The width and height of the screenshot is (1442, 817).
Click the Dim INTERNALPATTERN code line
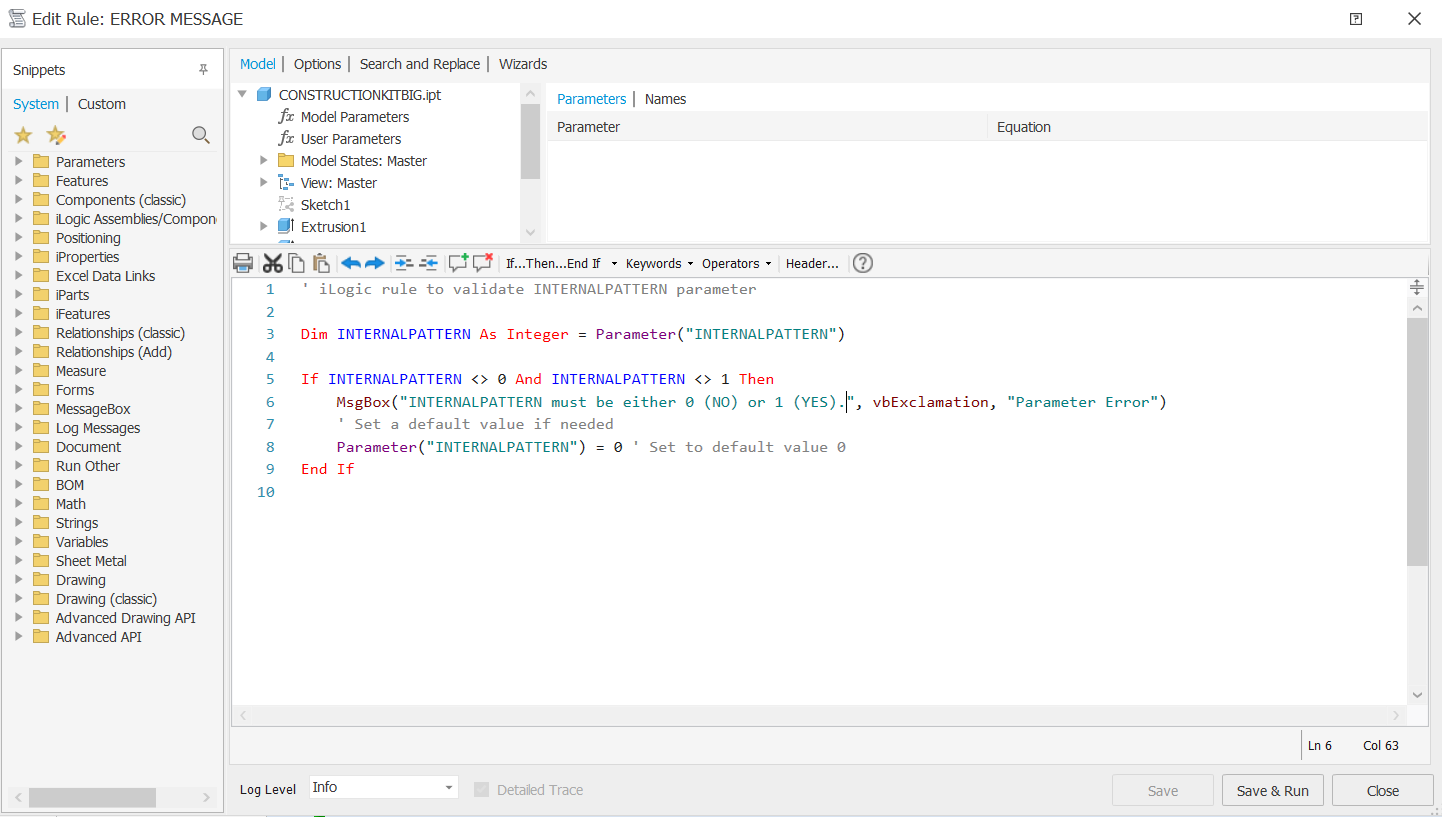[573, 334]
